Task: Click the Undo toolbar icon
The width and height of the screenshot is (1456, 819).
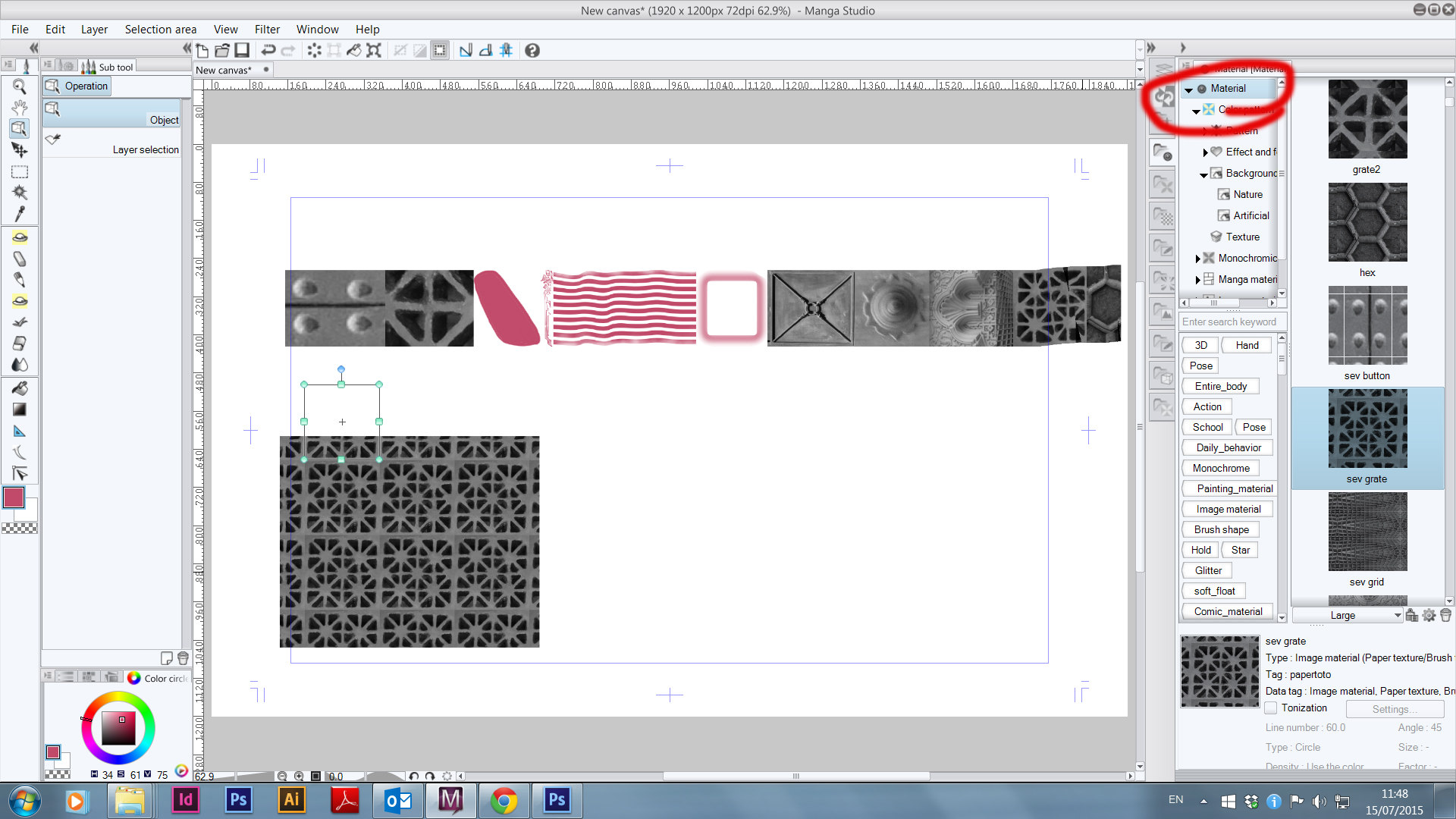Action: coord(268,51)
